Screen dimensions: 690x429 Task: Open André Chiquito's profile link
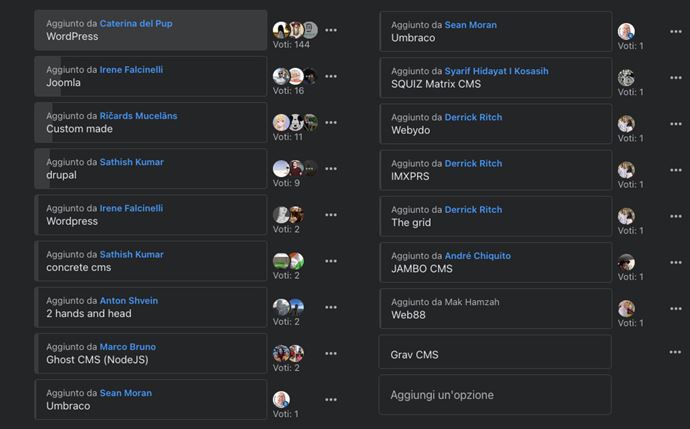[478, 256]
